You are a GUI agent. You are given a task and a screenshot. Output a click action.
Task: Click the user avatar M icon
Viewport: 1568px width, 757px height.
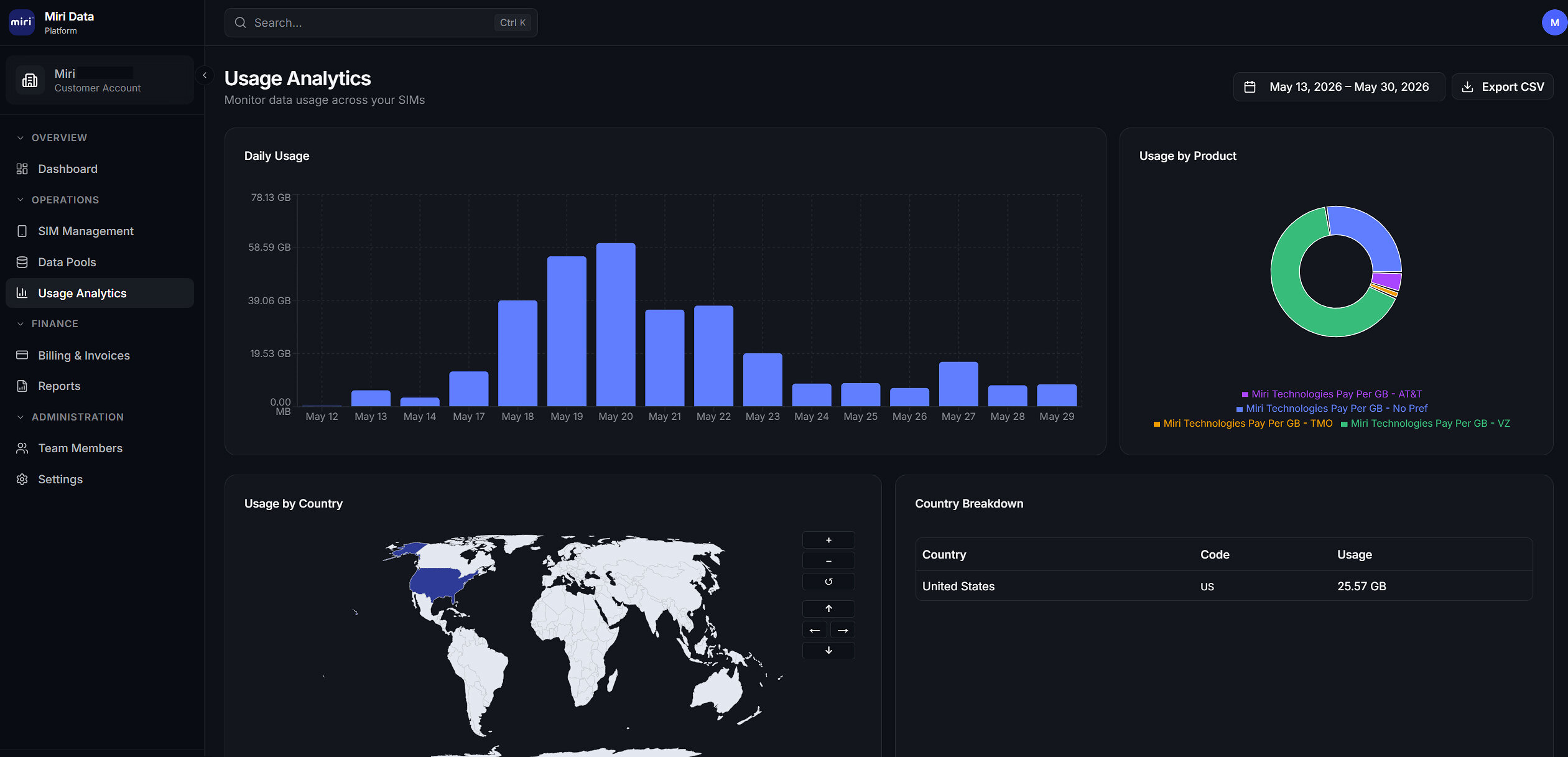pyautogui.click(x=1554, y=22)
